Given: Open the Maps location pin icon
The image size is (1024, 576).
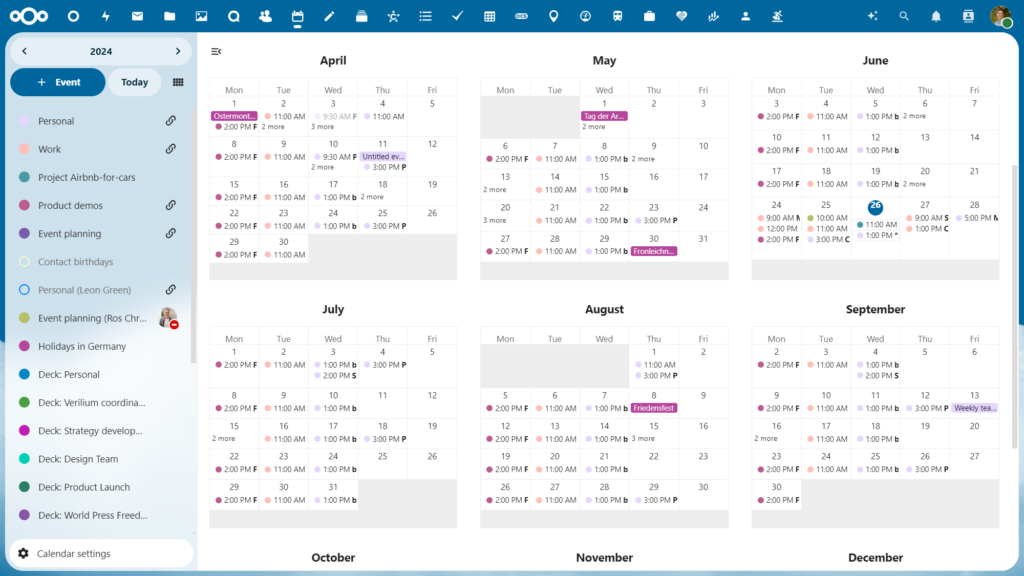Looking at the screenshot, I should (553, 16).
